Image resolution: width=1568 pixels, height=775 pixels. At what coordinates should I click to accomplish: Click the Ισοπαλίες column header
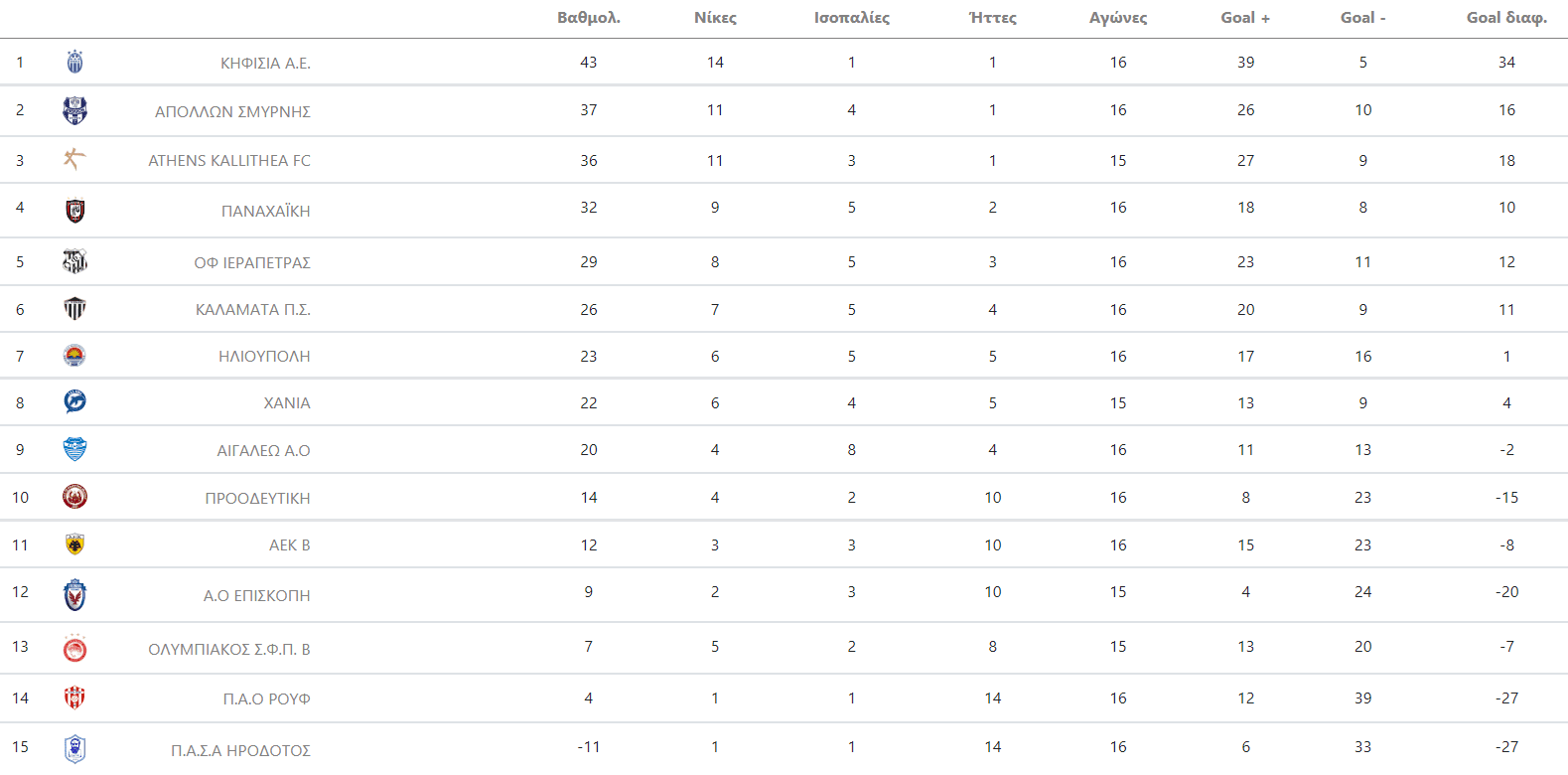pos(852,18)
